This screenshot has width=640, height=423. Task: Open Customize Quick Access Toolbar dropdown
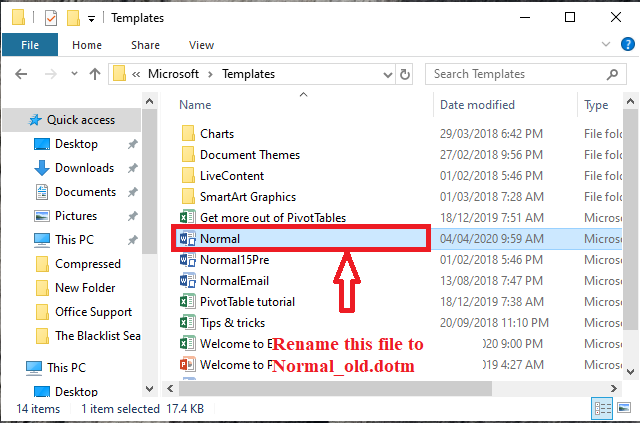[92, 18]
